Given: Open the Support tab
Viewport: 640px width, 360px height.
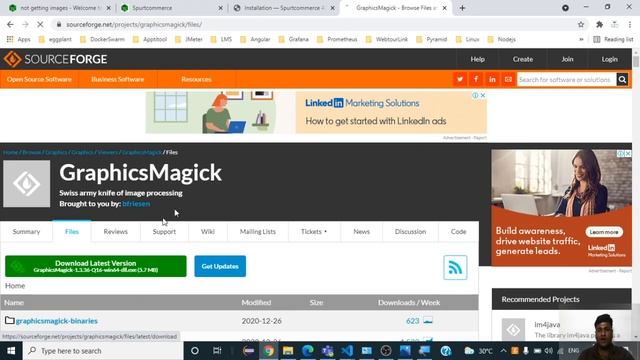Looking at the screenshot, I should pos(164,231).
